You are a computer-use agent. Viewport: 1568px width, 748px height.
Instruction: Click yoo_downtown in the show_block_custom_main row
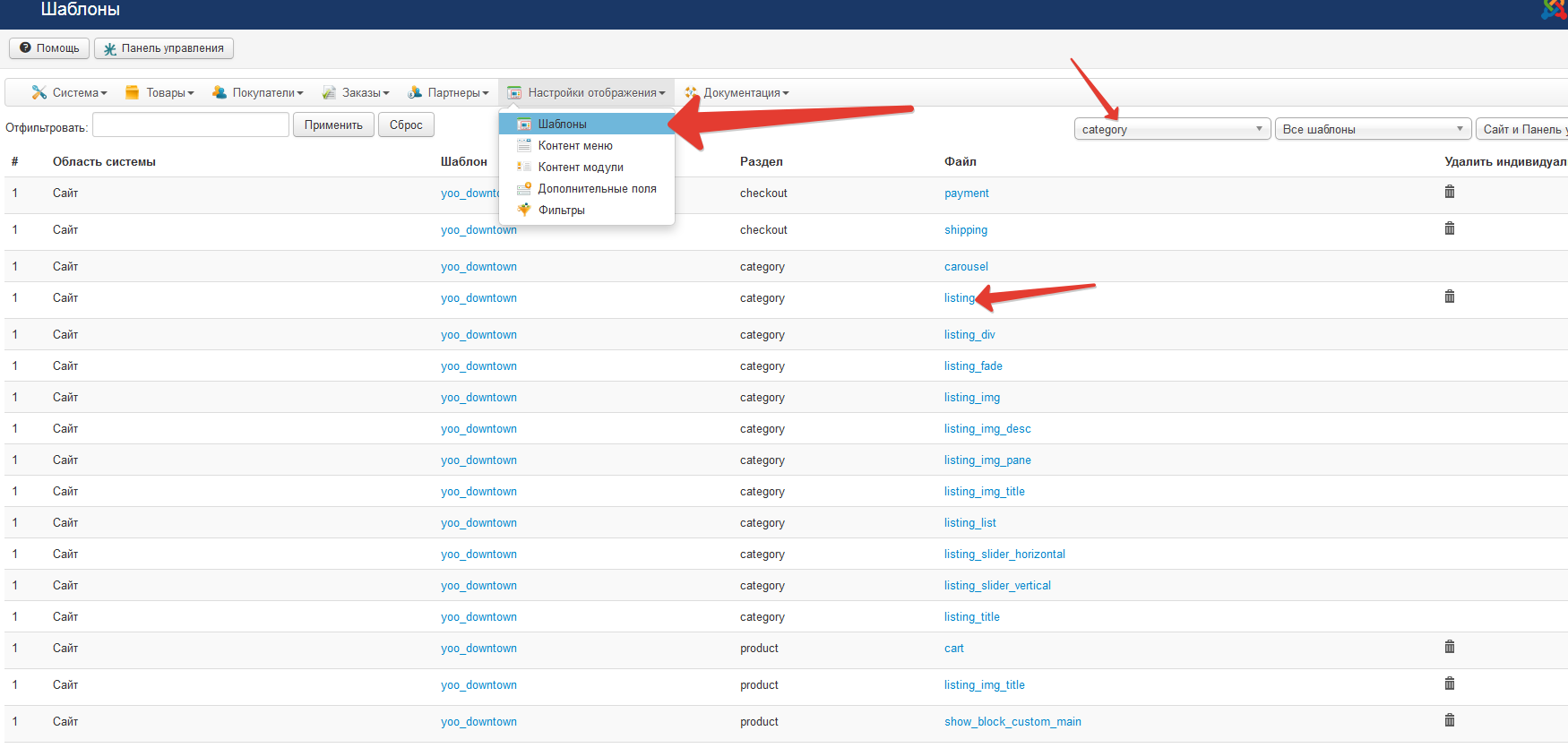pos(478,722)
